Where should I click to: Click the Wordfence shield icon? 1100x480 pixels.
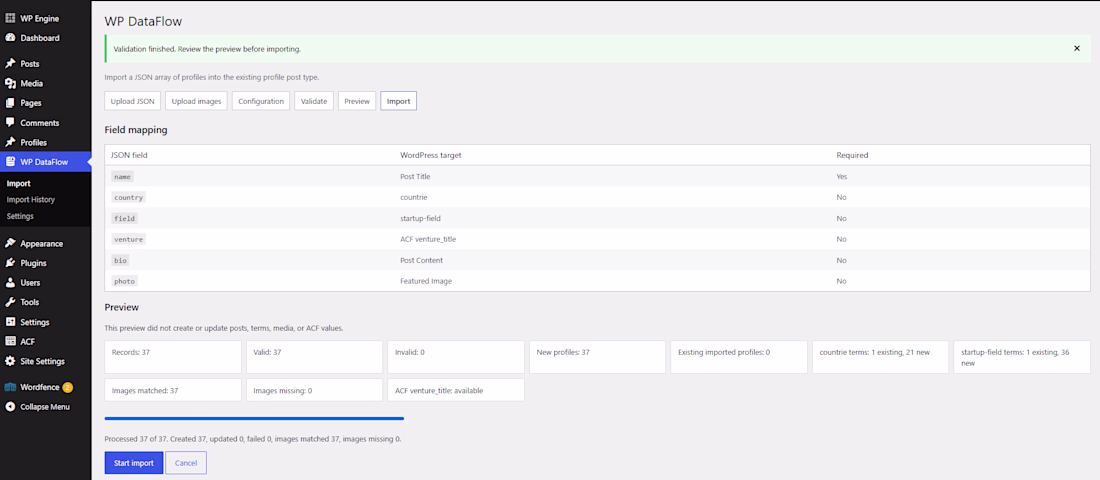click(x=10, y=387)
